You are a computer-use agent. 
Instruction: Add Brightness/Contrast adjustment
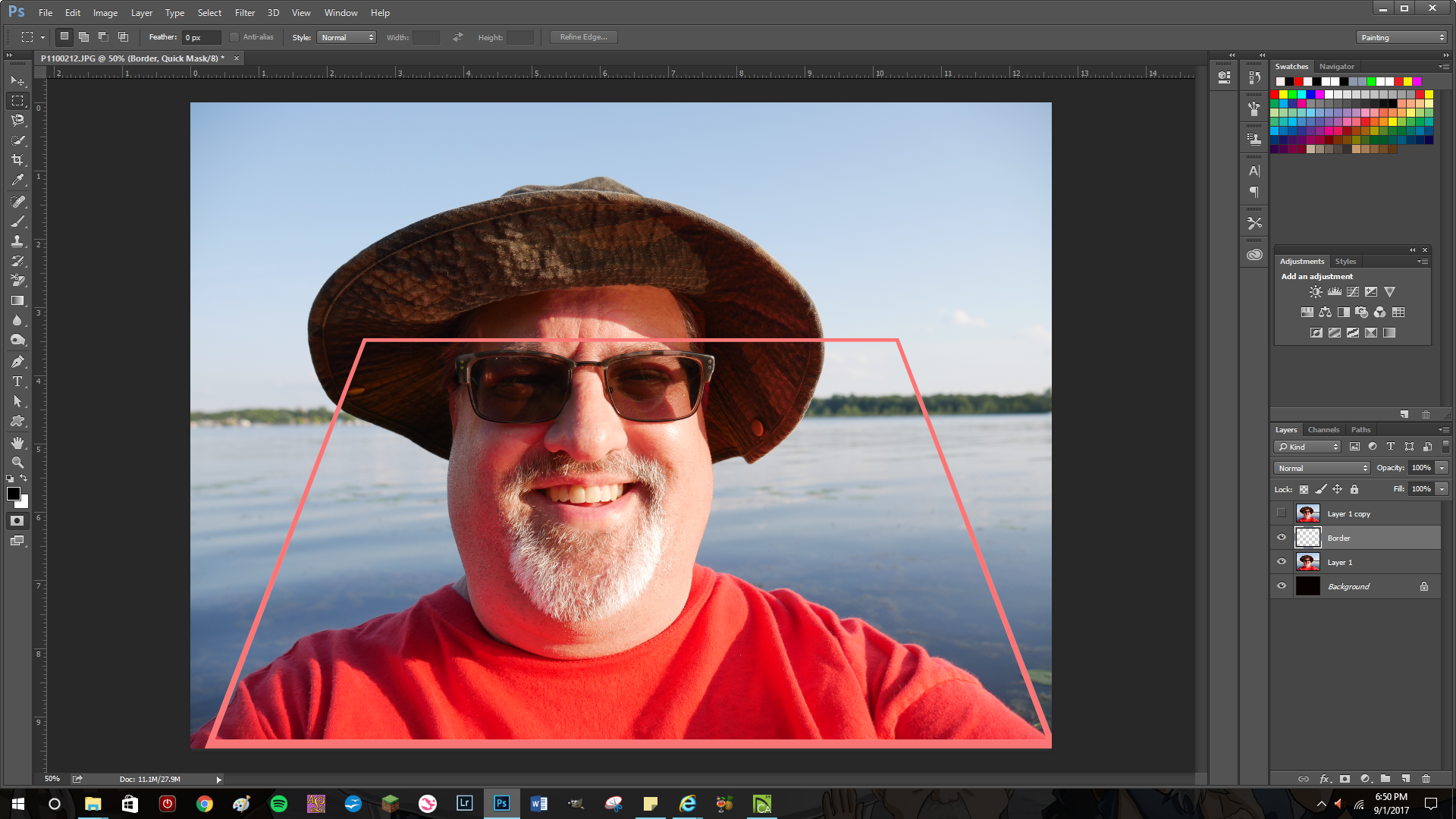[x=1316, y=292]
